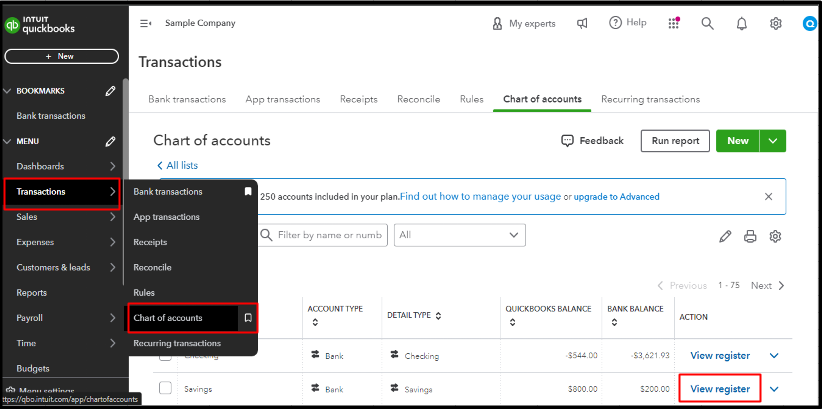Screen dimensions: 822x409
Task: Tick the Checking row checkbox
Action: point(165,356)
